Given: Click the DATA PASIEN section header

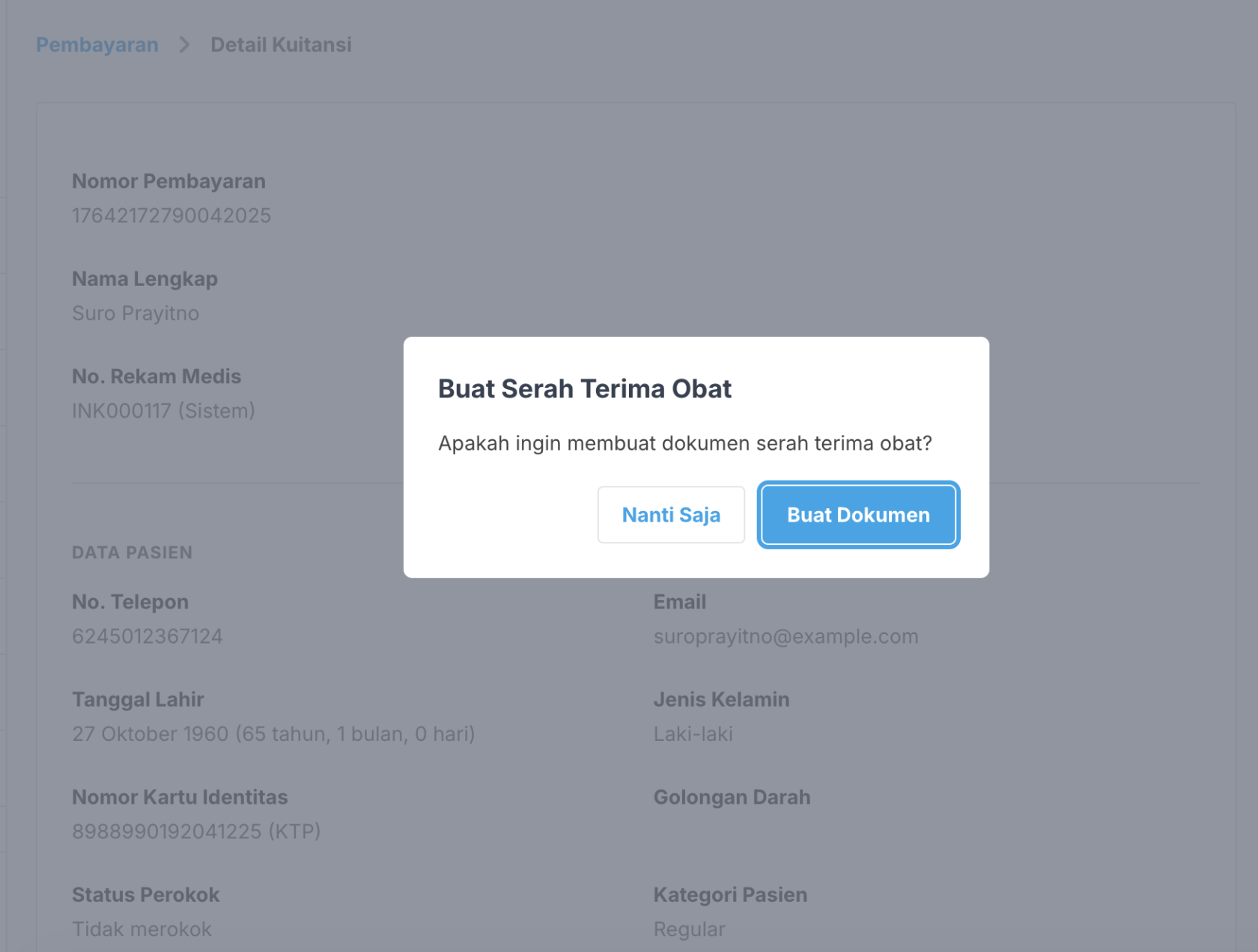Looking at the screenshot, I should (132, 552).
